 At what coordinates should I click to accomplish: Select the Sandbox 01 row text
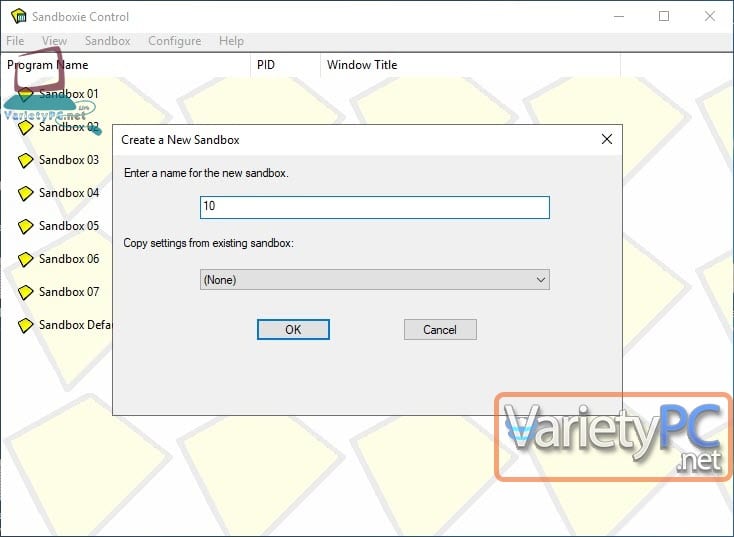tap(69, 94)
